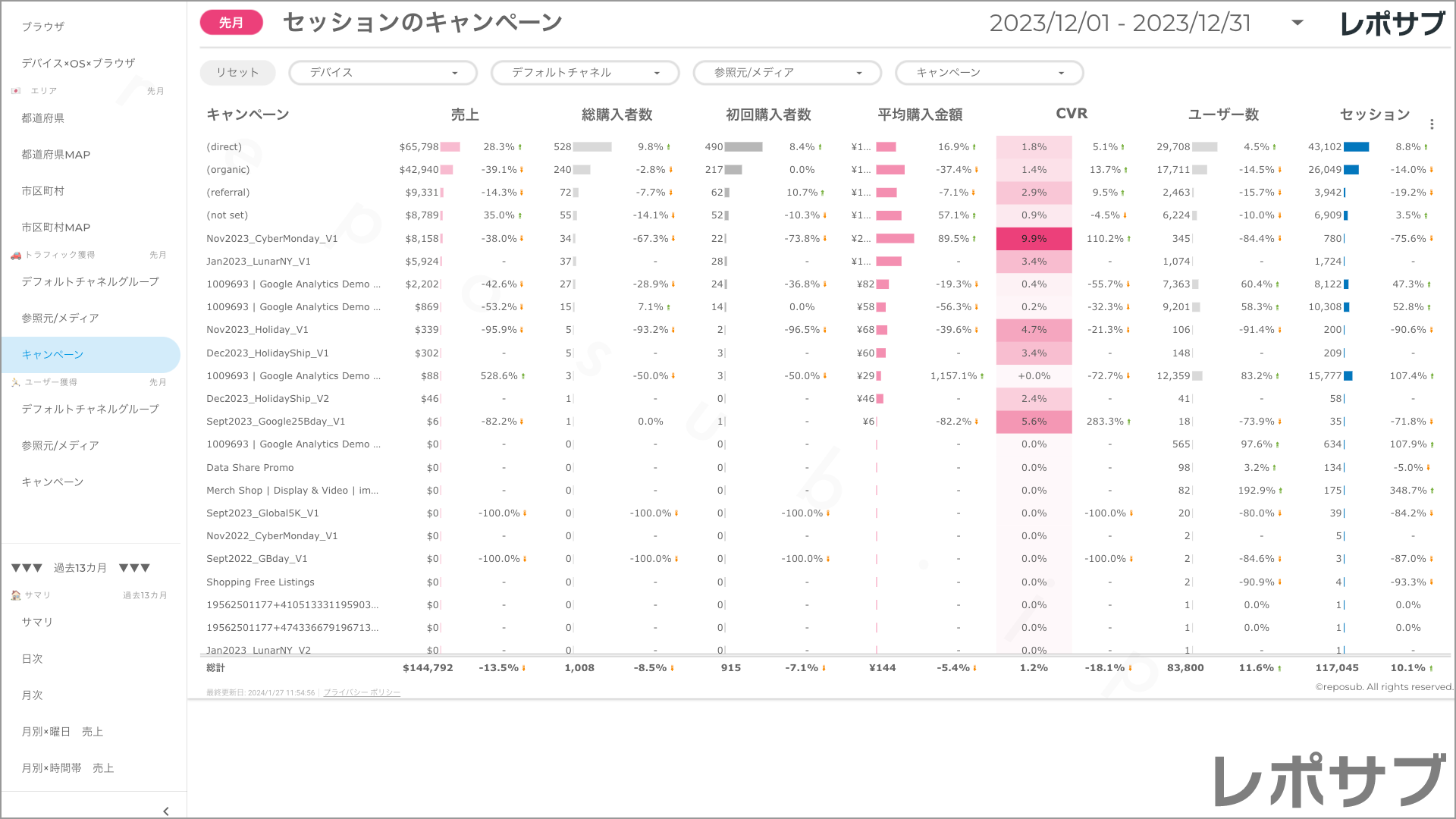Collapse sidebar with the left chevron
1456x819 pixels.
(x=165, y=811)
